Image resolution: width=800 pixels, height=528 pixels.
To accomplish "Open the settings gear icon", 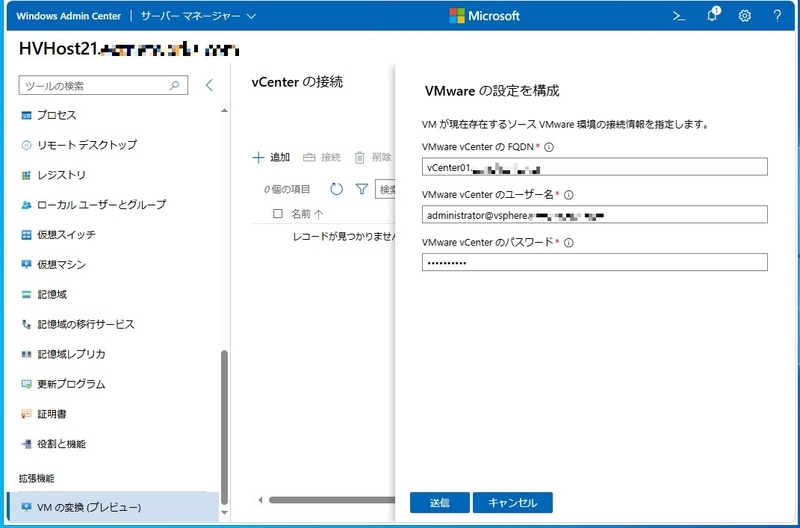I will tap(744, 16).
